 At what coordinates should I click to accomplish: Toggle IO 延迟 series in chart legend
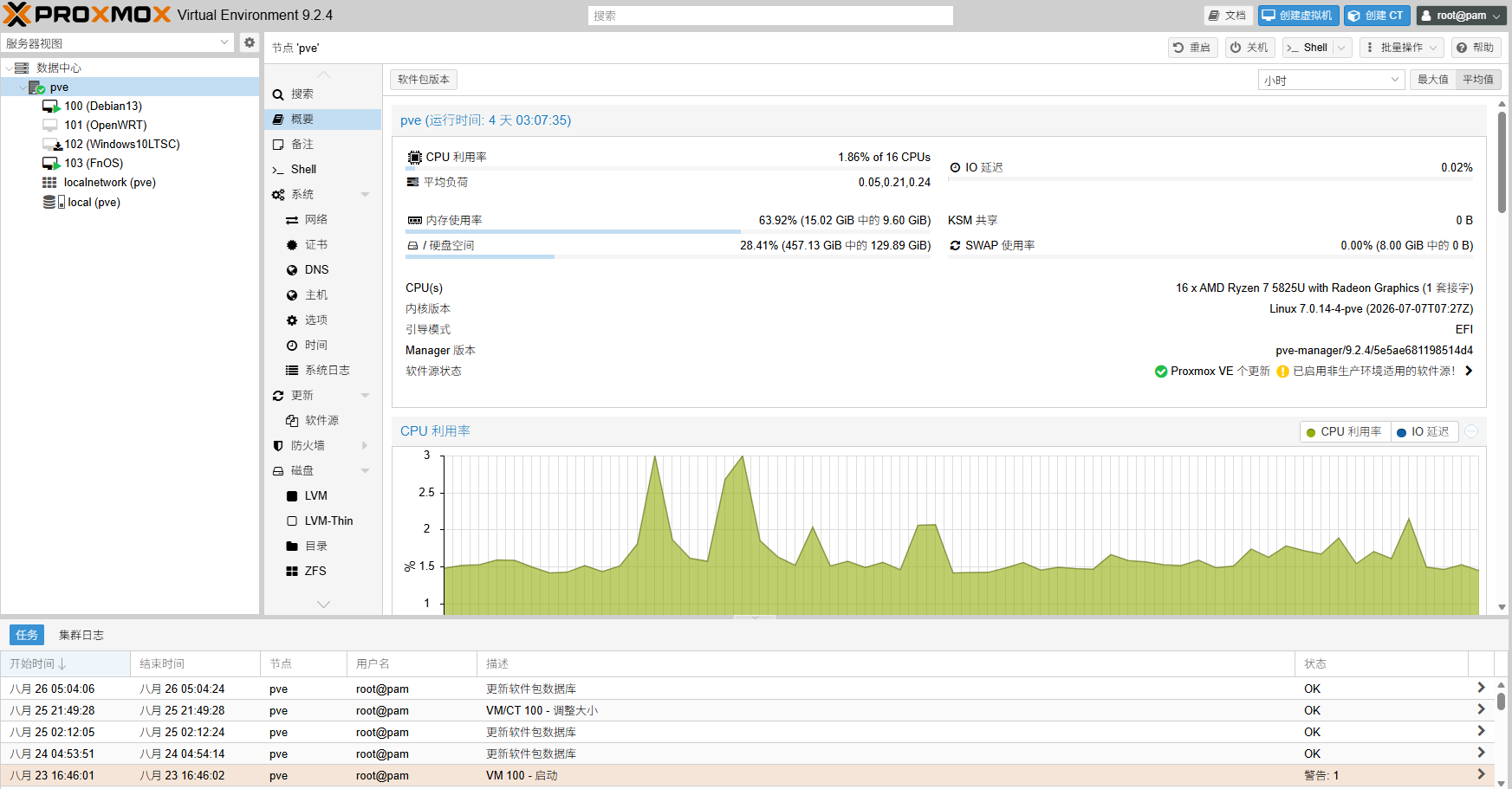pyautogui.click(x=1424, y=431)
